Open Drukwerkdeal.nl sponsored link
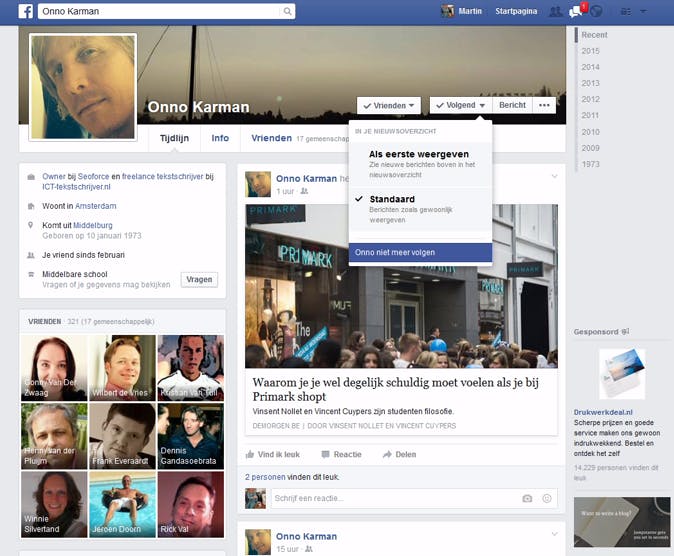This screenshot has width=674, height=556. tap(603, 412)
